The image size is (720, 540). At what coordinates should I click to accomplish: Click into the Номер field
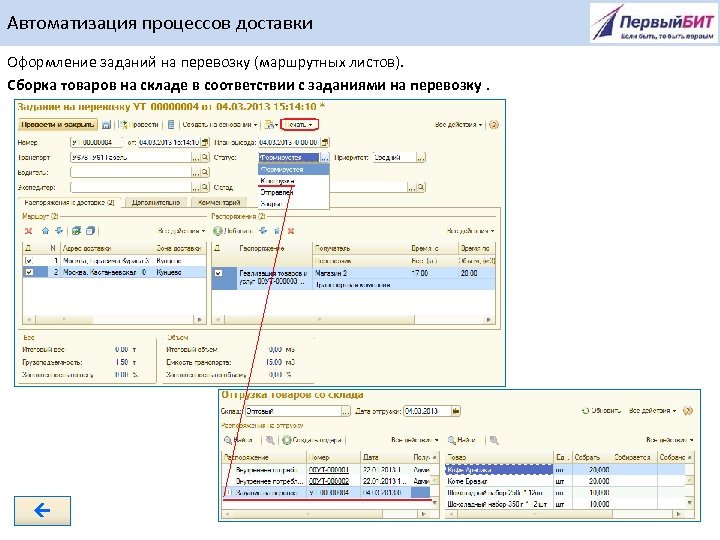tap(96, 142)
